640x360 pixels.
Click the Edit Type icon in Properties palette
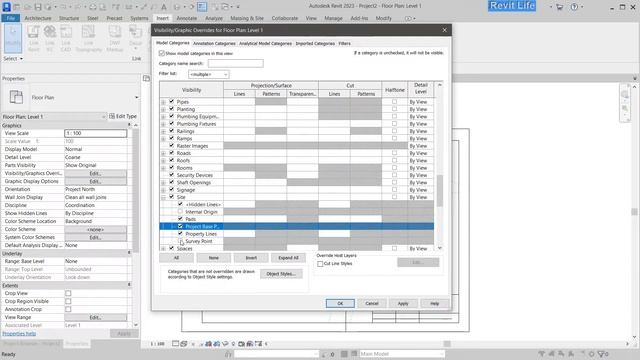123,116
